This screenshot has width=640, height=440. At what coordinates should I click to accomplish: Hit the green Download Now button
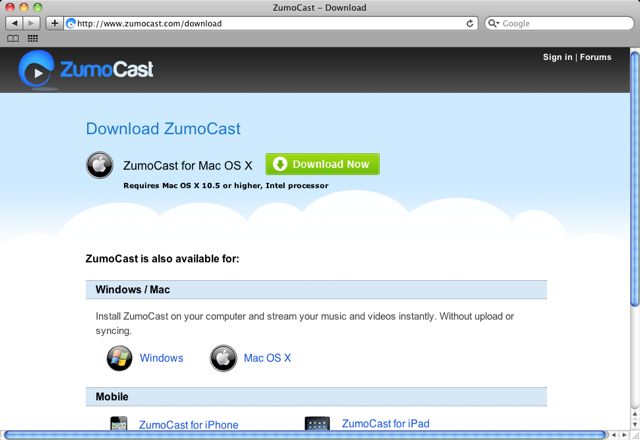point(322,164)
